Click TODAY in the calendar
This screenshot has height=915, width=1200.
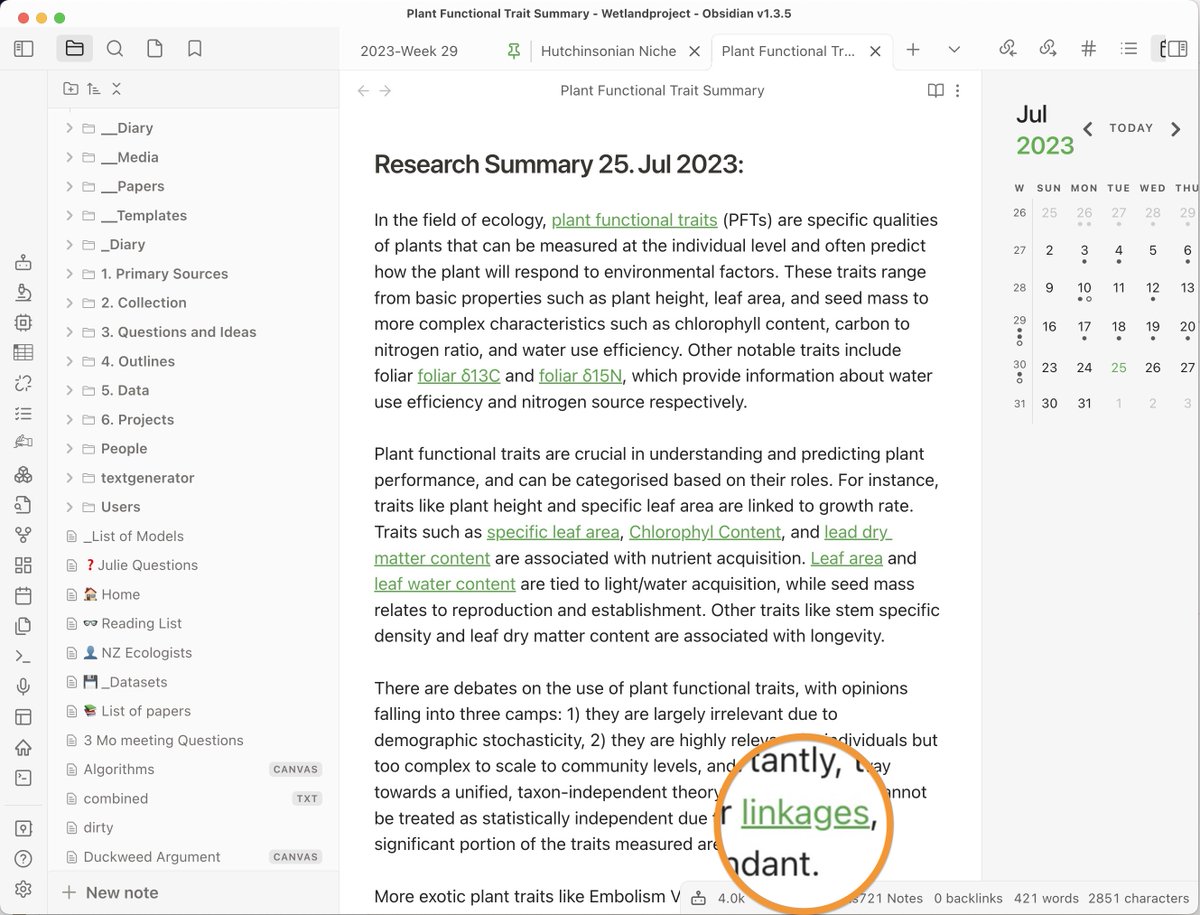click(1131, 128)
